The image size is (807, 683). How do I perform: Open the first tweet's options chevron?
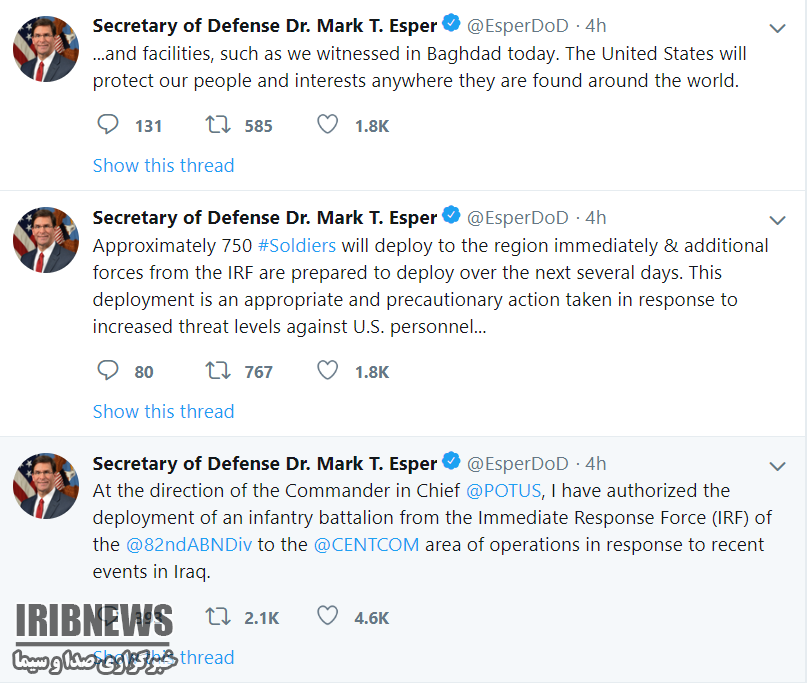tap(777, 28)
